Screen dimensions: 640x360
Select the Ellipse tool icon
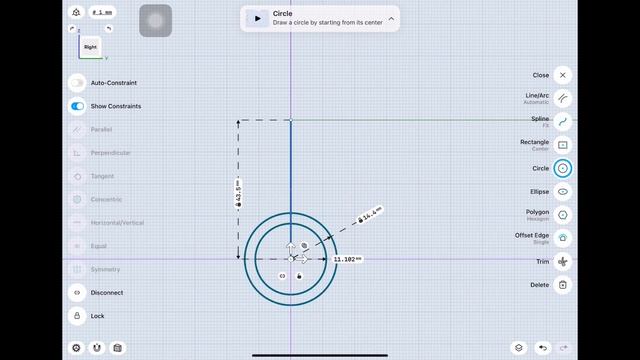562,191
